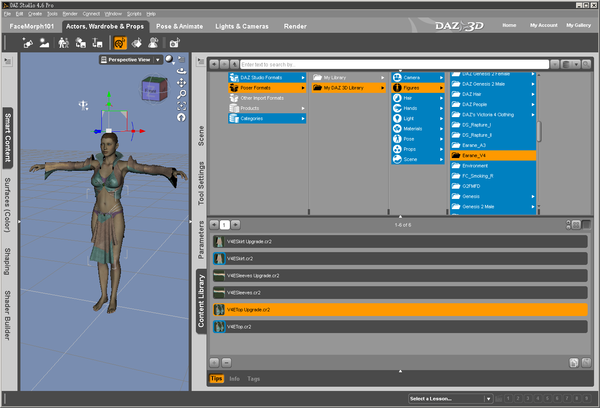Open the Create menu
Screen dimensions: 600x408
(35, 14)
